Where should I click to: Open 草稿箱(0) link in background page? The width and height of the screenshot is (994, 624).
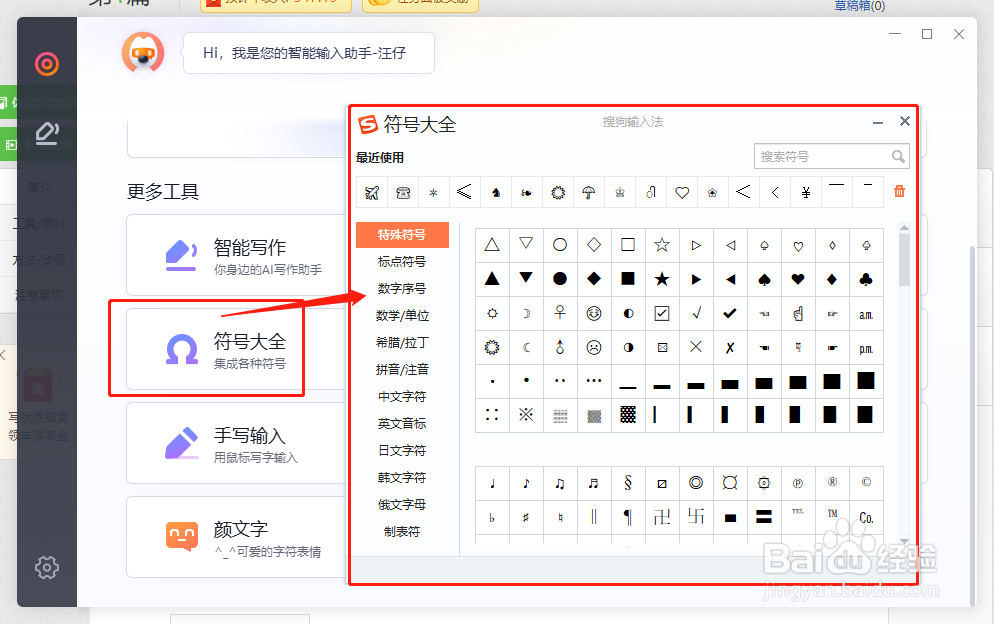[x=860, y=6]
